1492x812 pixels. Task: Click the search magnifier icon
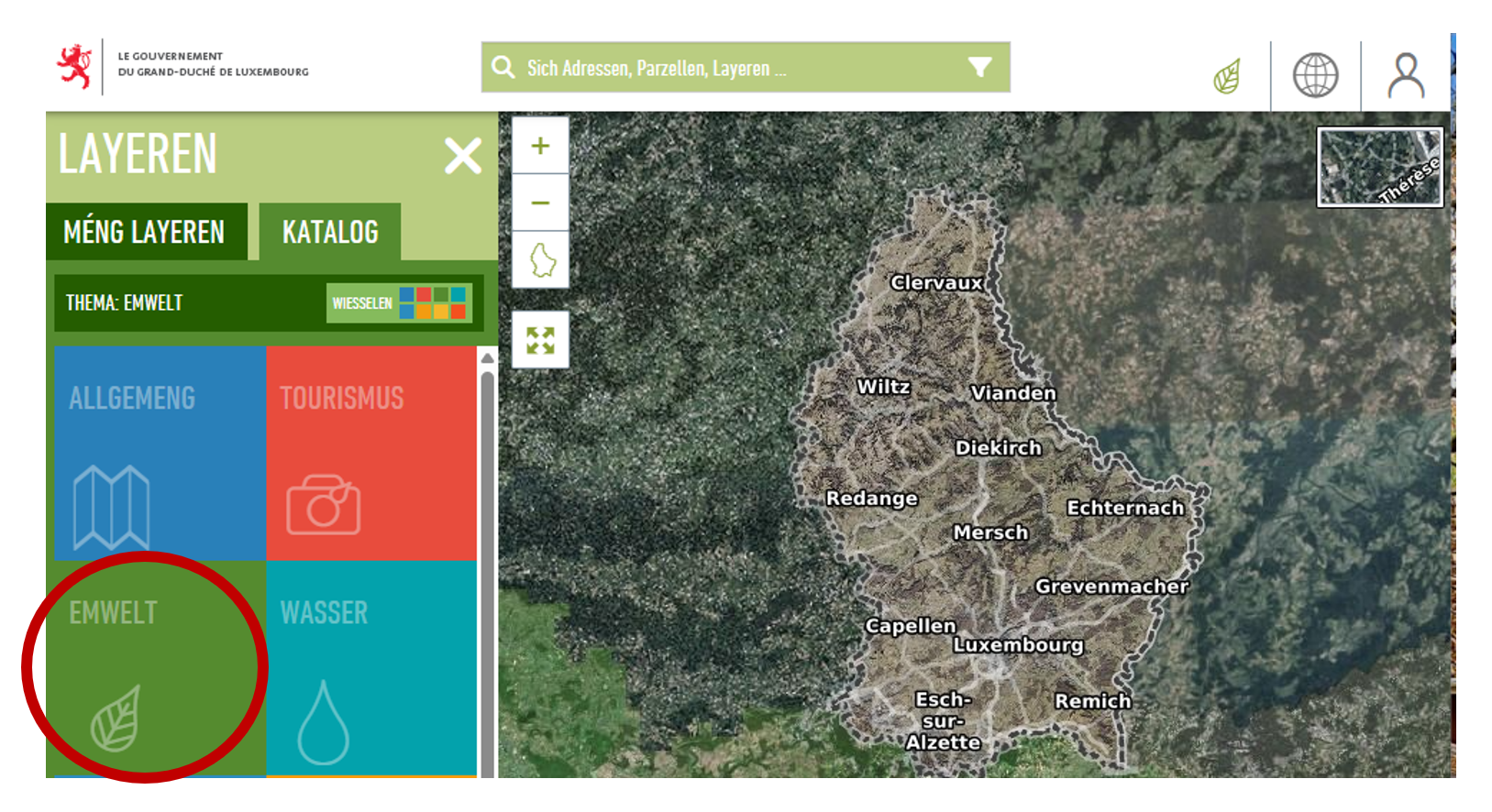pos(503,68)
